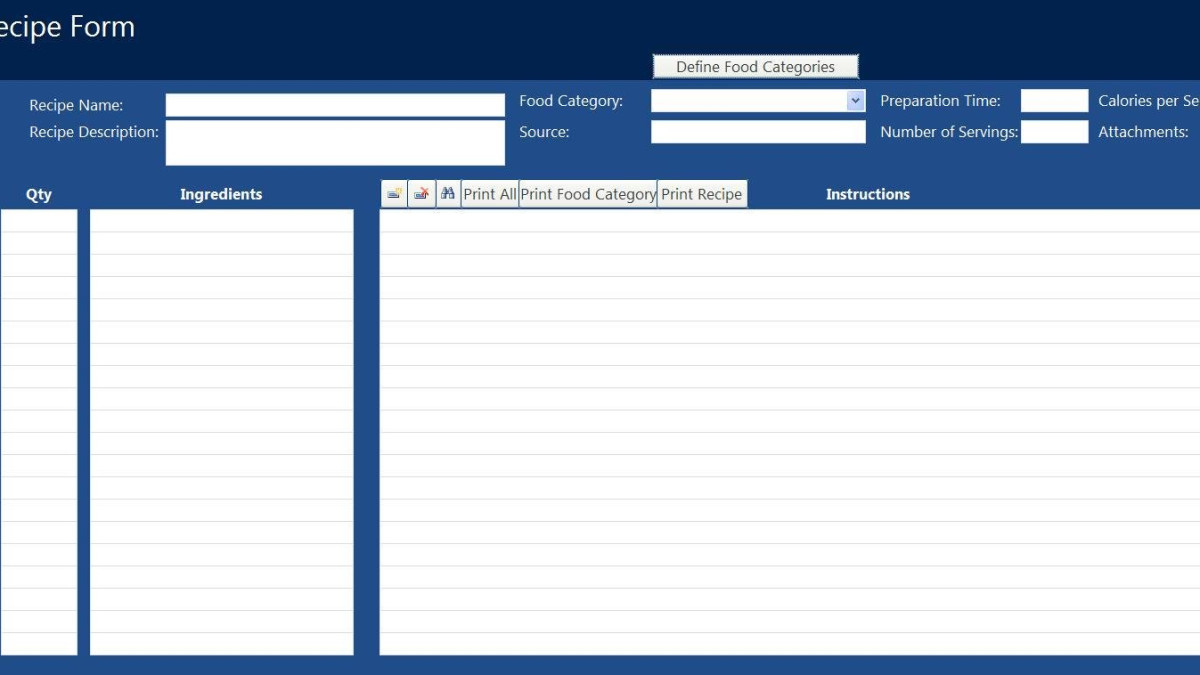
Task: Open the Define Food Categories dialog
Action: click(755, 67)
